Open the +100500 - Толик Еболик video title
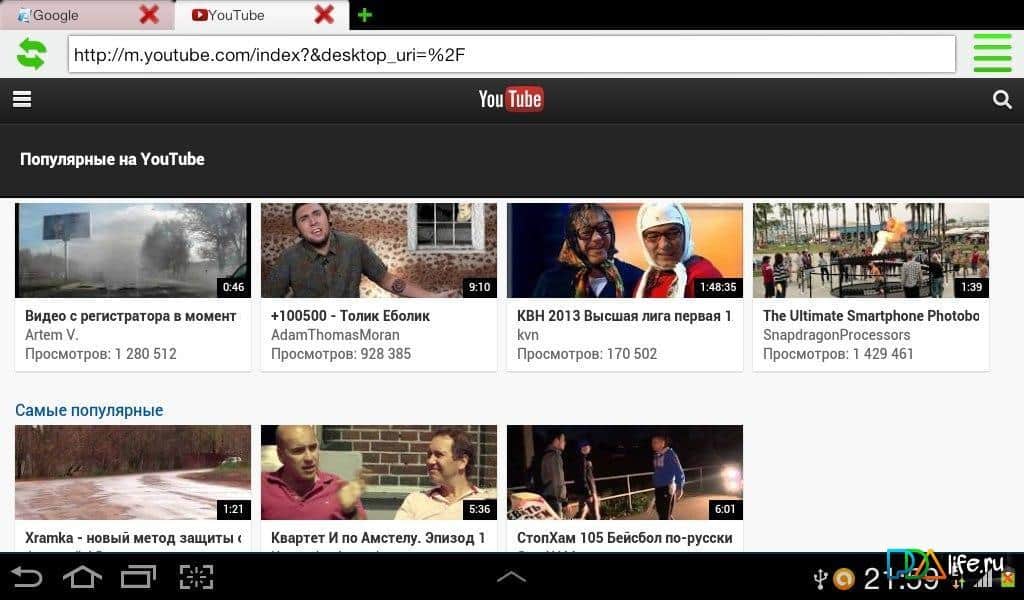This screenshot has width=1024, height=600. 350,316
